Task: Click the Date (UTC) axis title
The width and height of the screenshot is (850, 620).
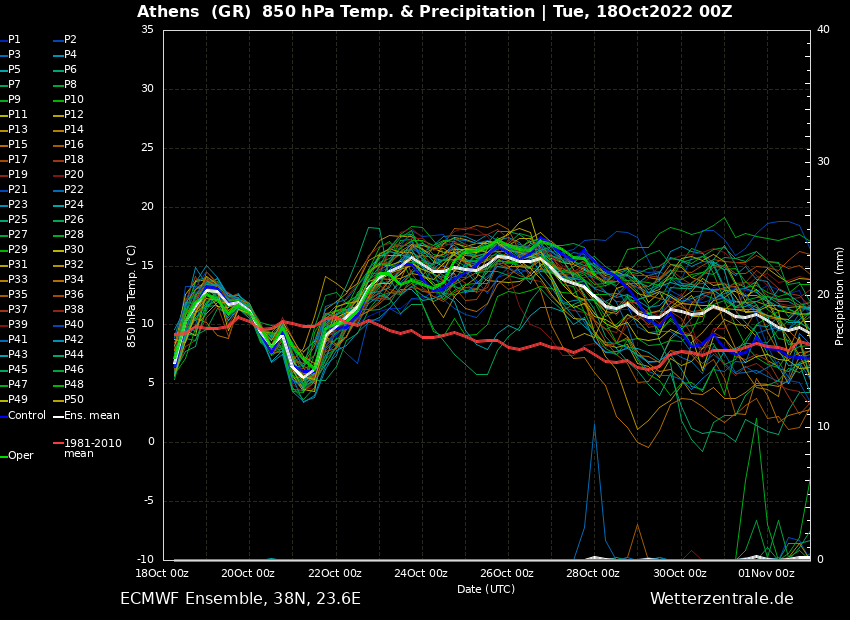Action: coord(486,589)
